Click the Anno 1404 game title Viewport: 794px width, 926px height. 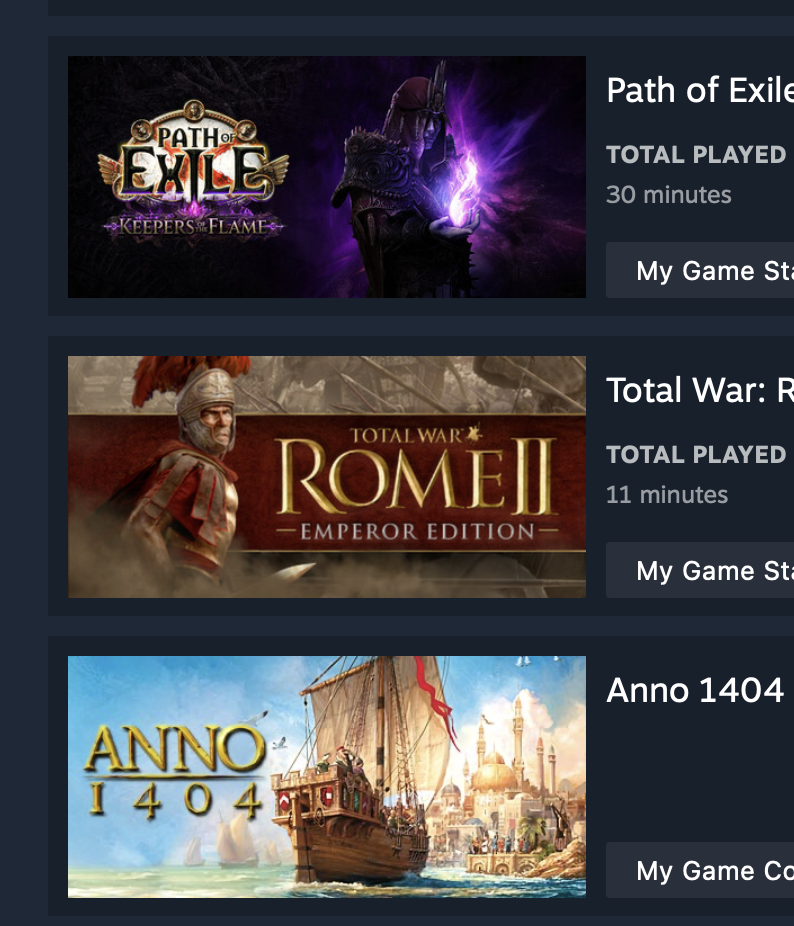tap(695, 690)
